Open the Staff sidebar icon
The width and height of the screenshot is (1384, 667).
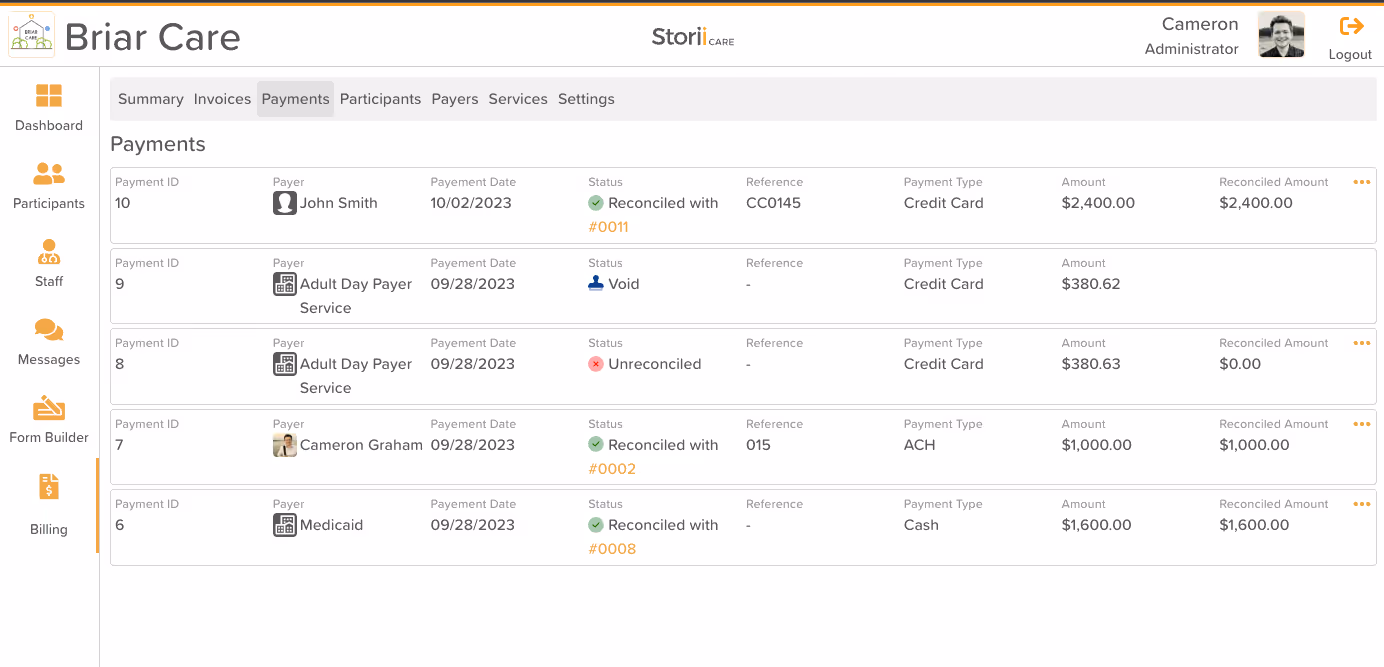point(49,252)
